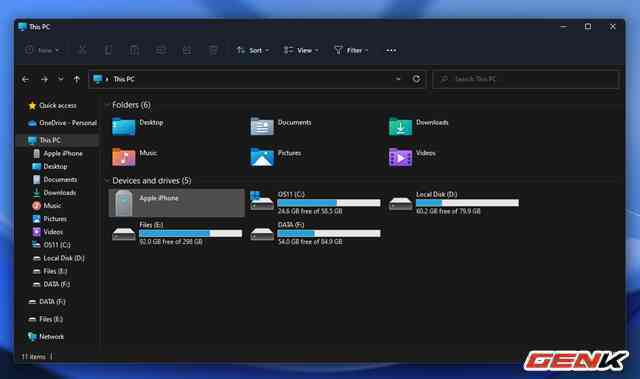This screenshot has height=379, width=640.
Task: Select the OS11 (C:) drive icon
Action: 262,201
